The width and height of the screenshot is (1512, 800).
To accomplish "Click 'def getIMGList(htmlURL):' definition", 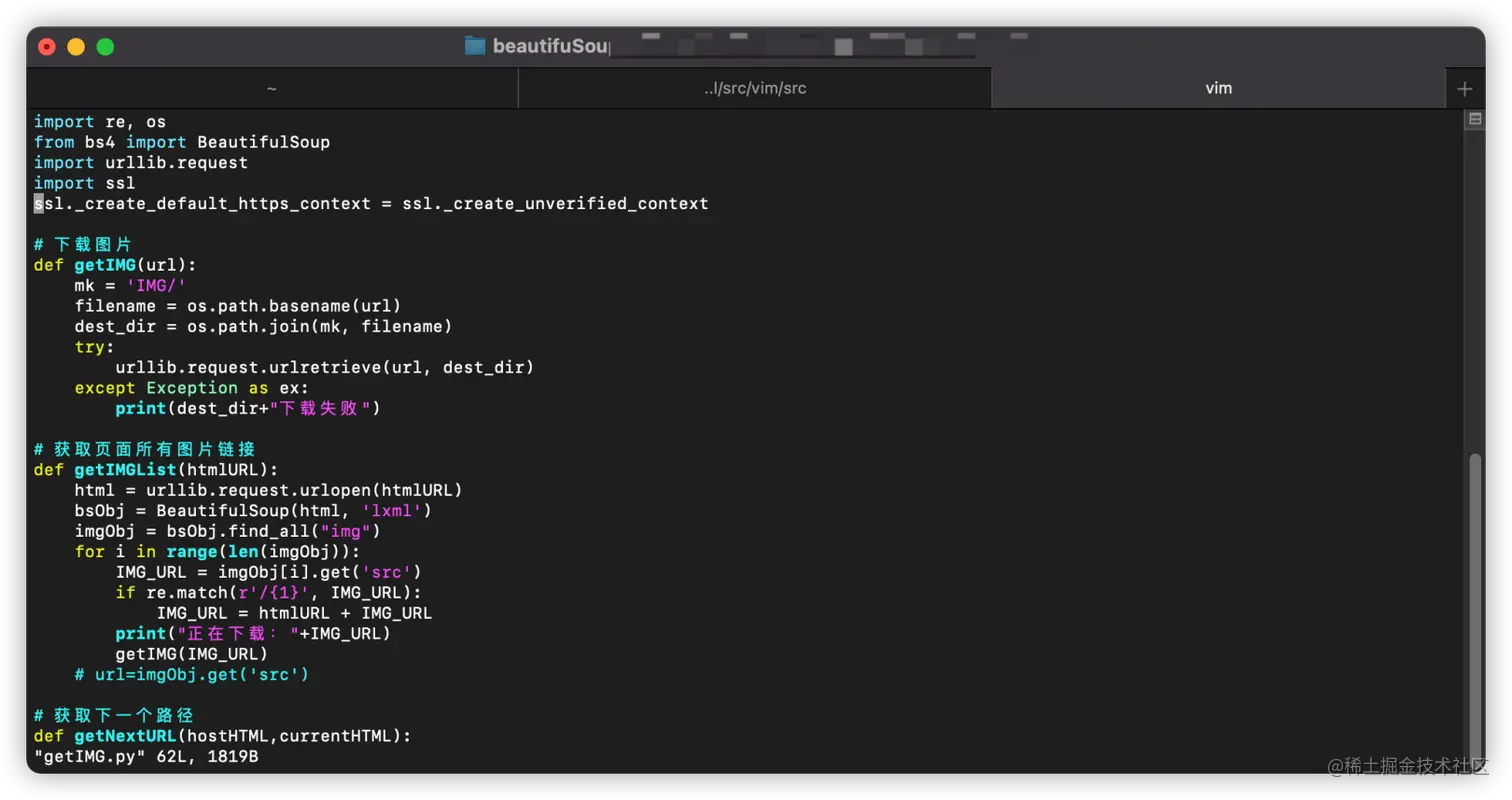I will pyautogui.click(x=156, y=470).
